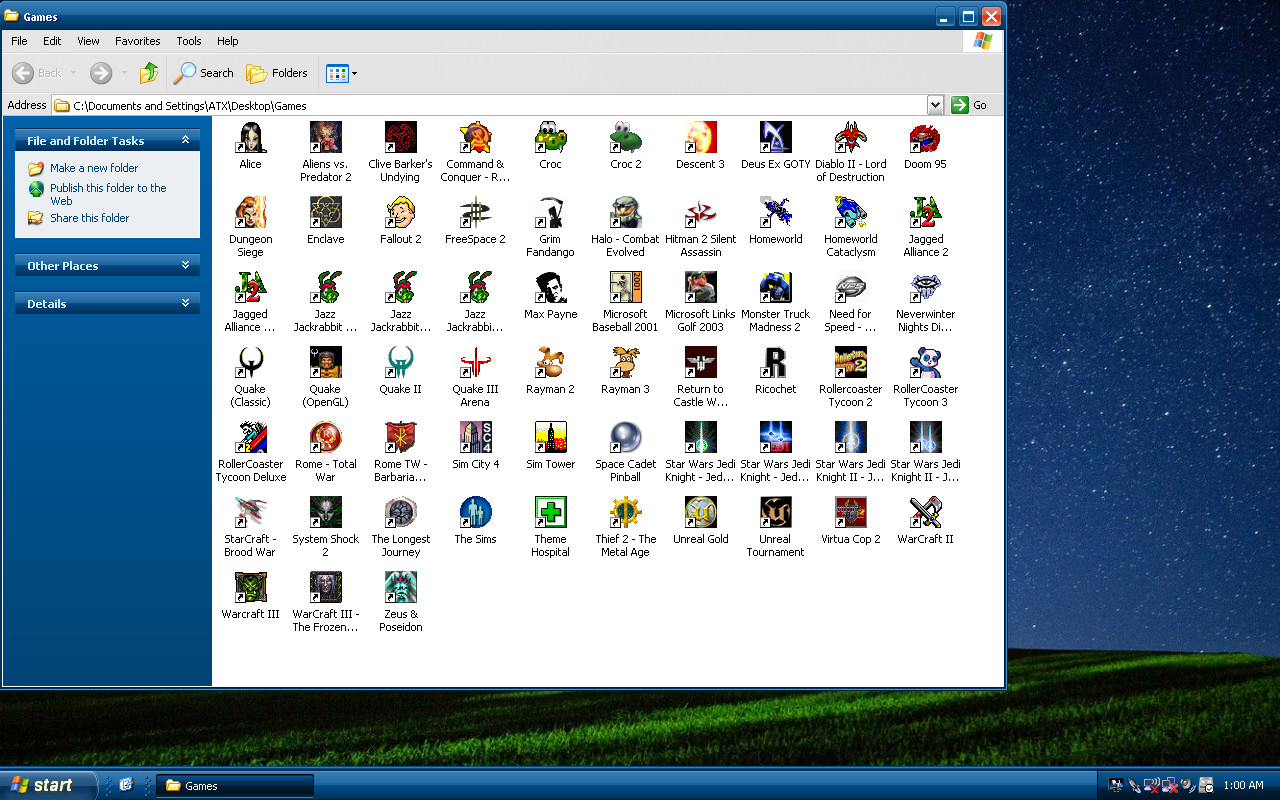
Task: Click Publish this folder to the Web
Action: coord(108,194)
